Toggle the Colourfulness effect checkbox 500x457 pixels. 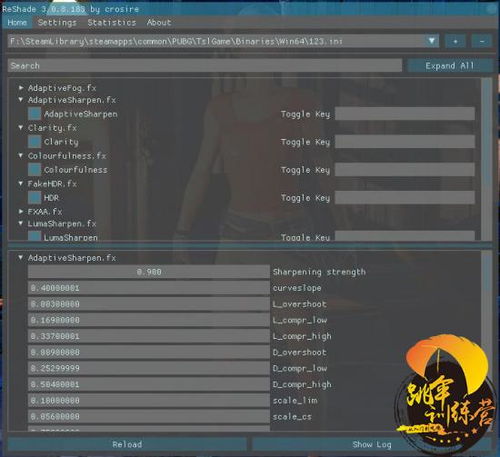34,170
